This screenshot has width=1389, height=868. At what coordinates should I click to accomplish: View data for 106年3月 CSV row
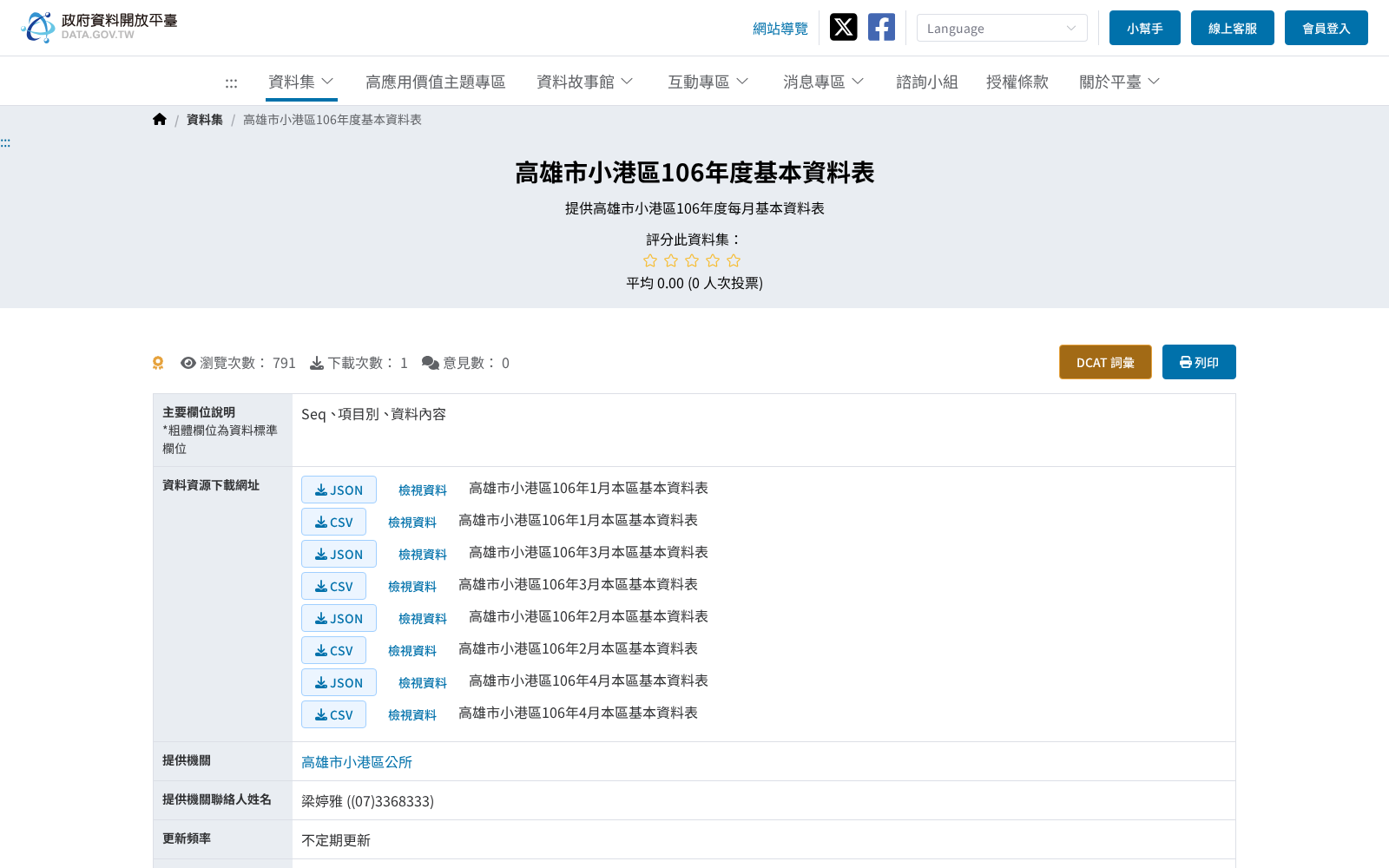(412, 587)
